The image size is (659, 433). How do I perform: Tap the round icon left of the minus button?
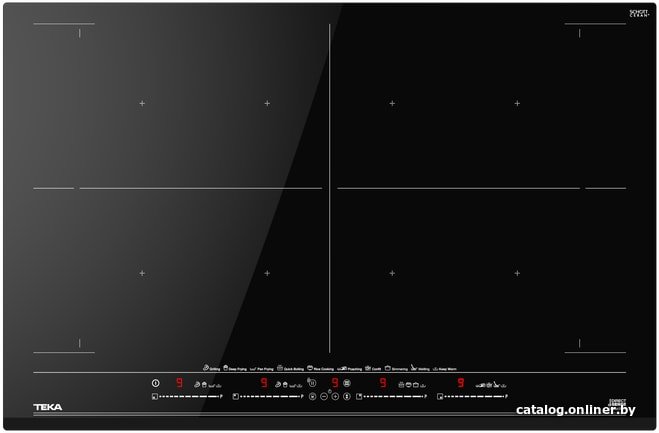[312, 396]
